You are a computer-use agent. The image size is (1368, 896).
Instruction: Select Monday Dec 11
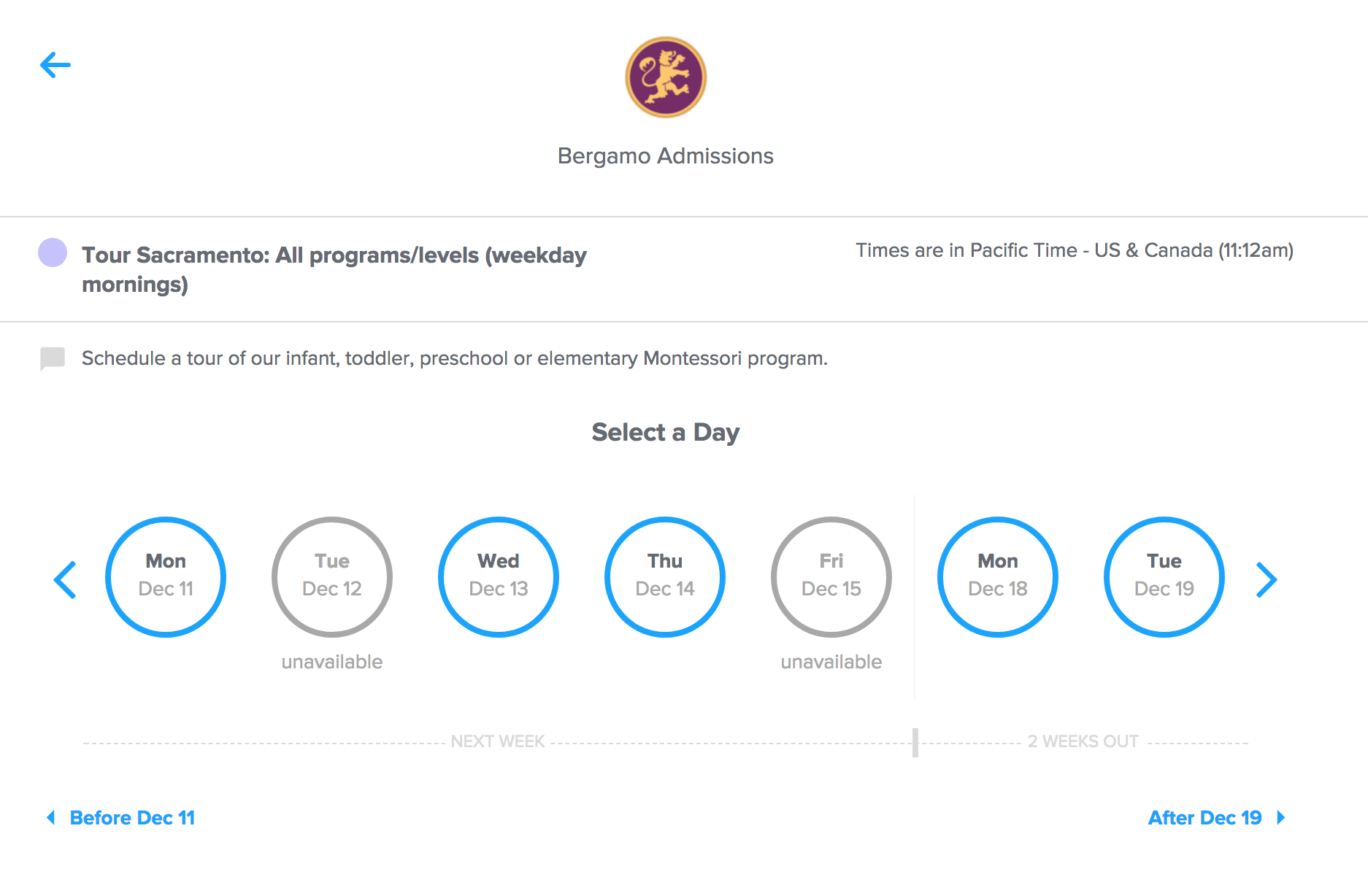pos(166,576)
